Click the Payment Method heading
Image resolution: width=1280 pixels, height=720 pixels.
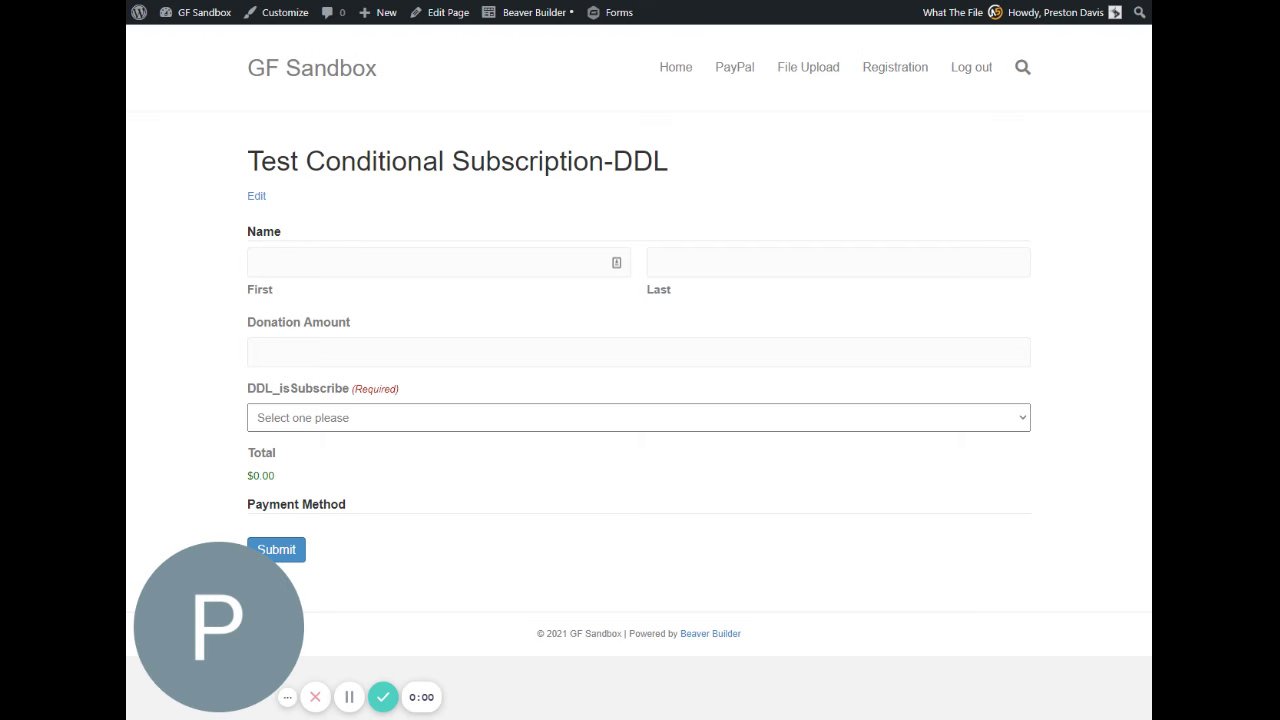pos(296,504)
